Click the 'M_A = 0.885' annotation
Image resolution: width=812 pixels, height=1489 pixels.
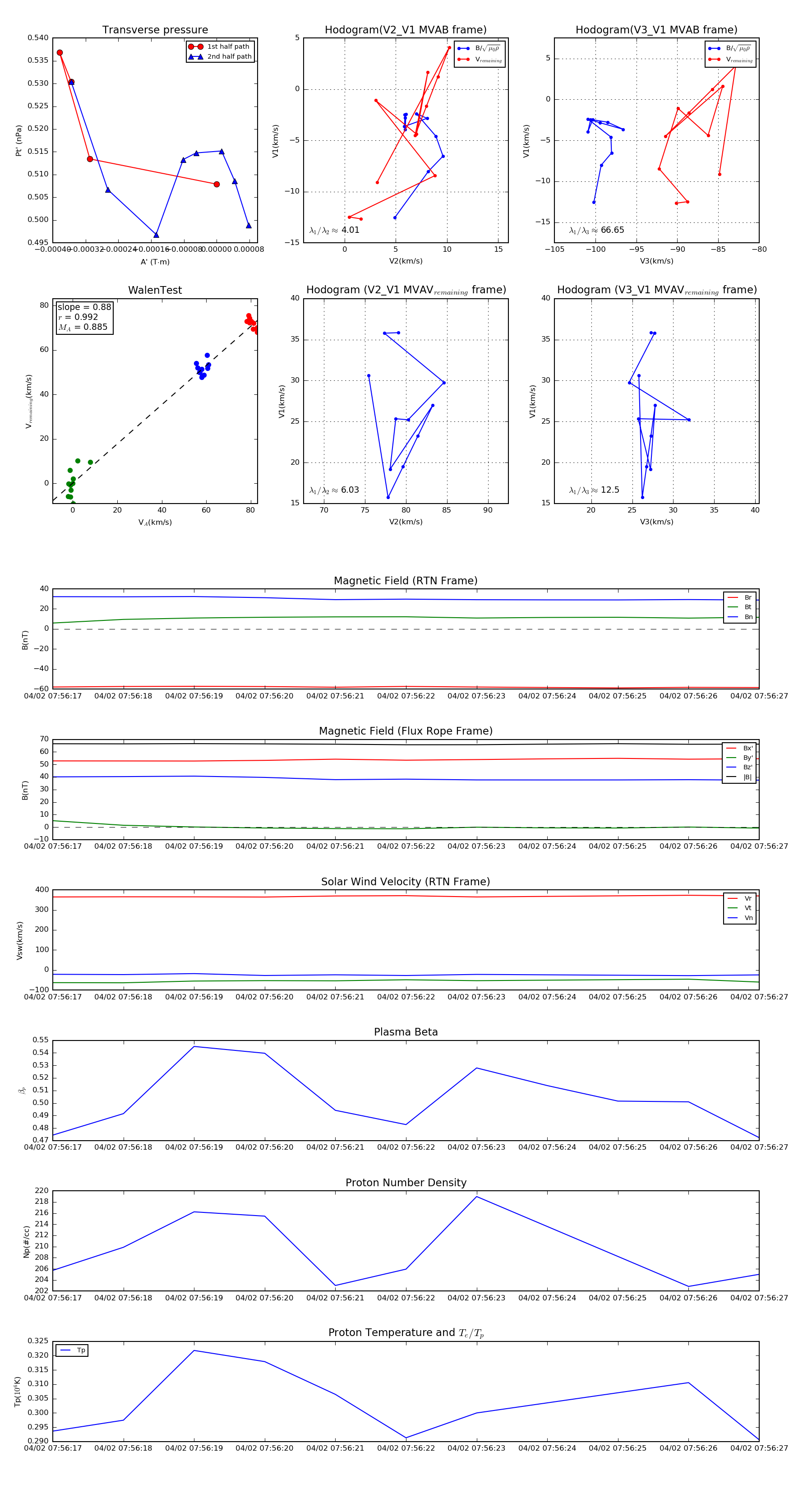[83, 327]
